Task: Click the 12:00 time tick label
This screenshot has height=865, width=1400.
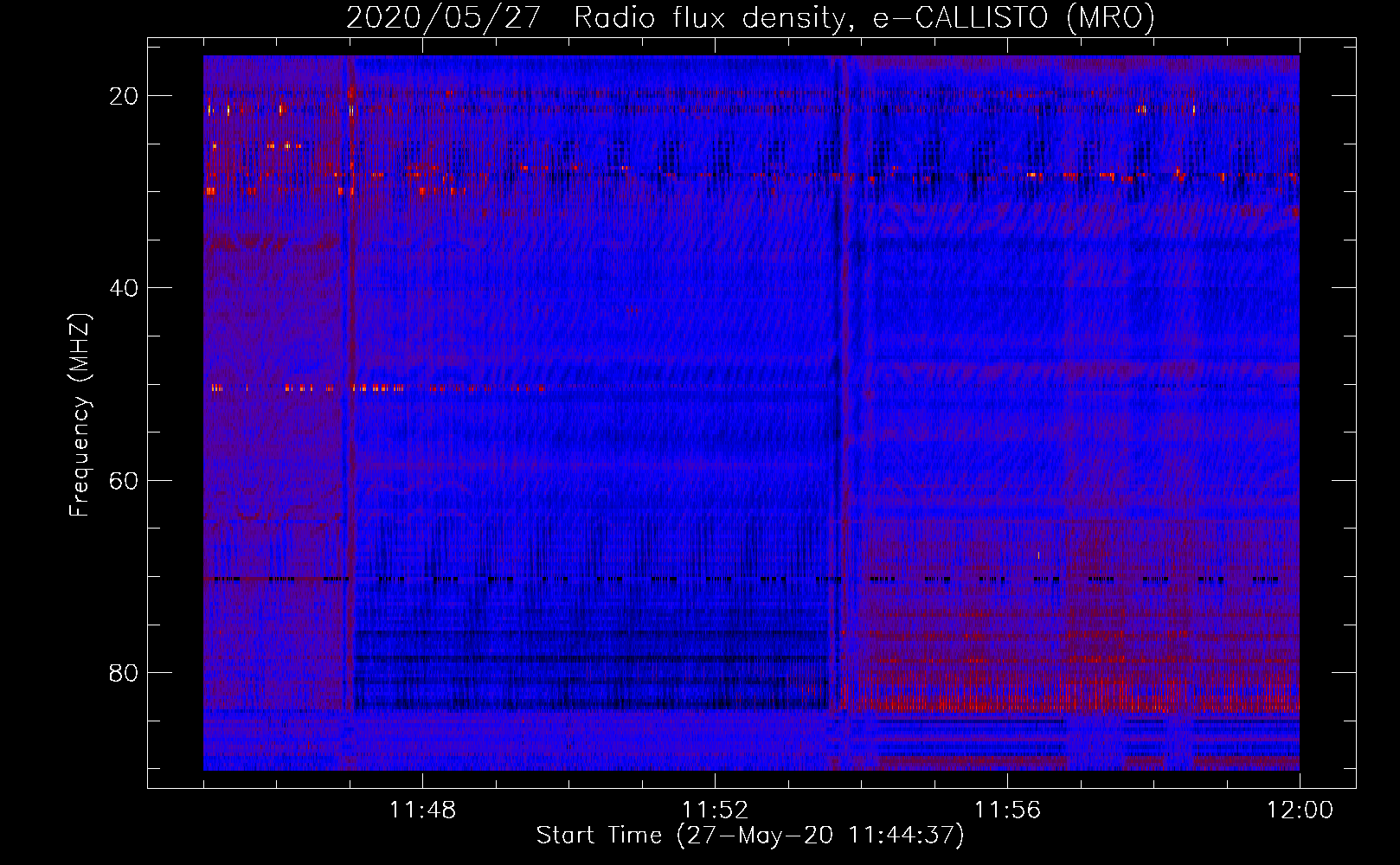Action: pyautogui.click(x=1300, y=811)
